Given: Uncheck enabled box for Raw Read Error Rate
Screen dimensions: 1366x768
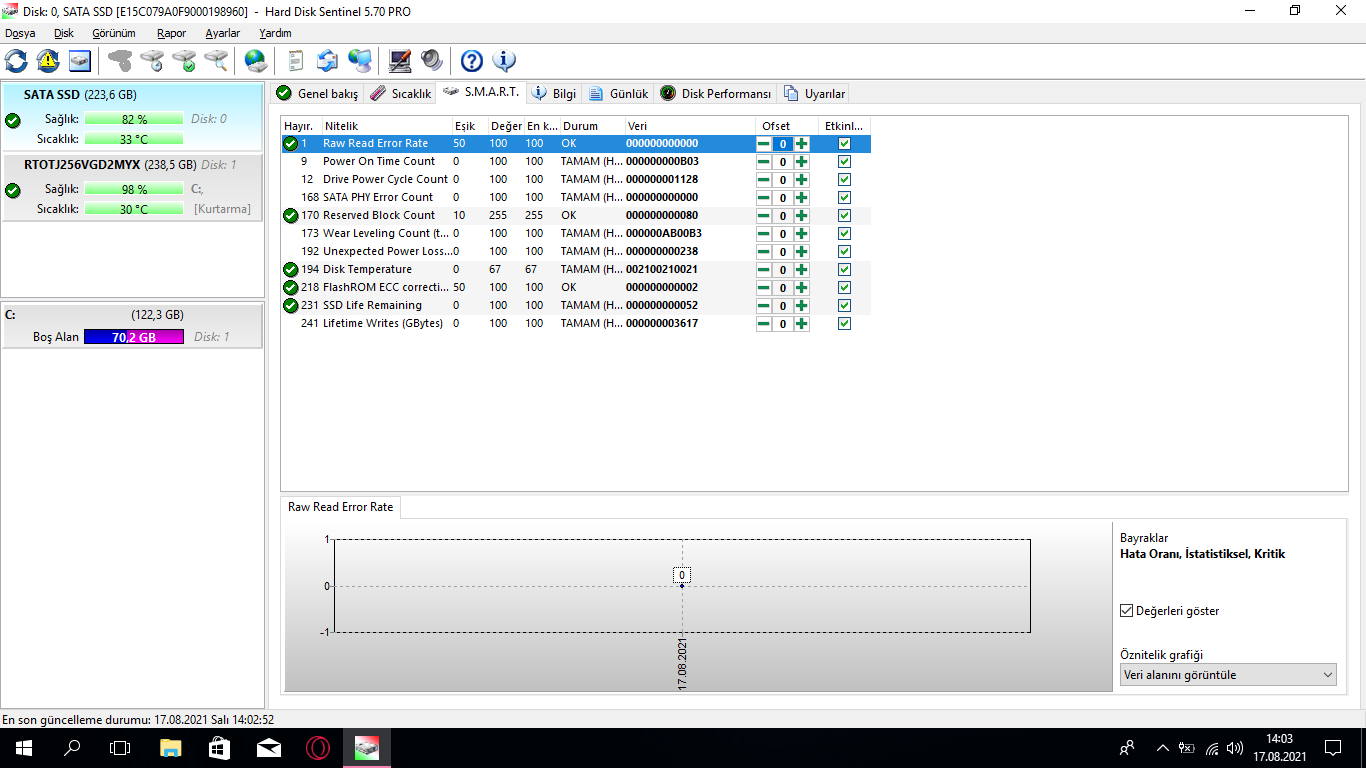Looking at the screenshot, I should (x=844, y=144).
